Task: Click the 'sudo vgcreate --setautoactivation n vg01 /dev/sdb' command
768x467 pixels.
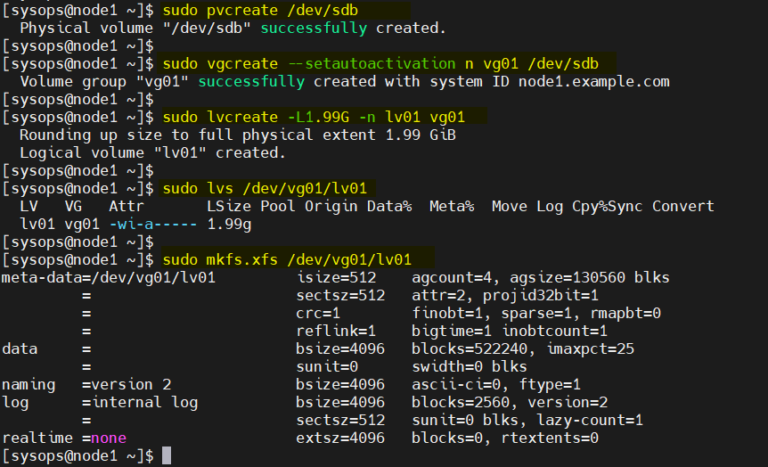Action: (x=381, y=64)
